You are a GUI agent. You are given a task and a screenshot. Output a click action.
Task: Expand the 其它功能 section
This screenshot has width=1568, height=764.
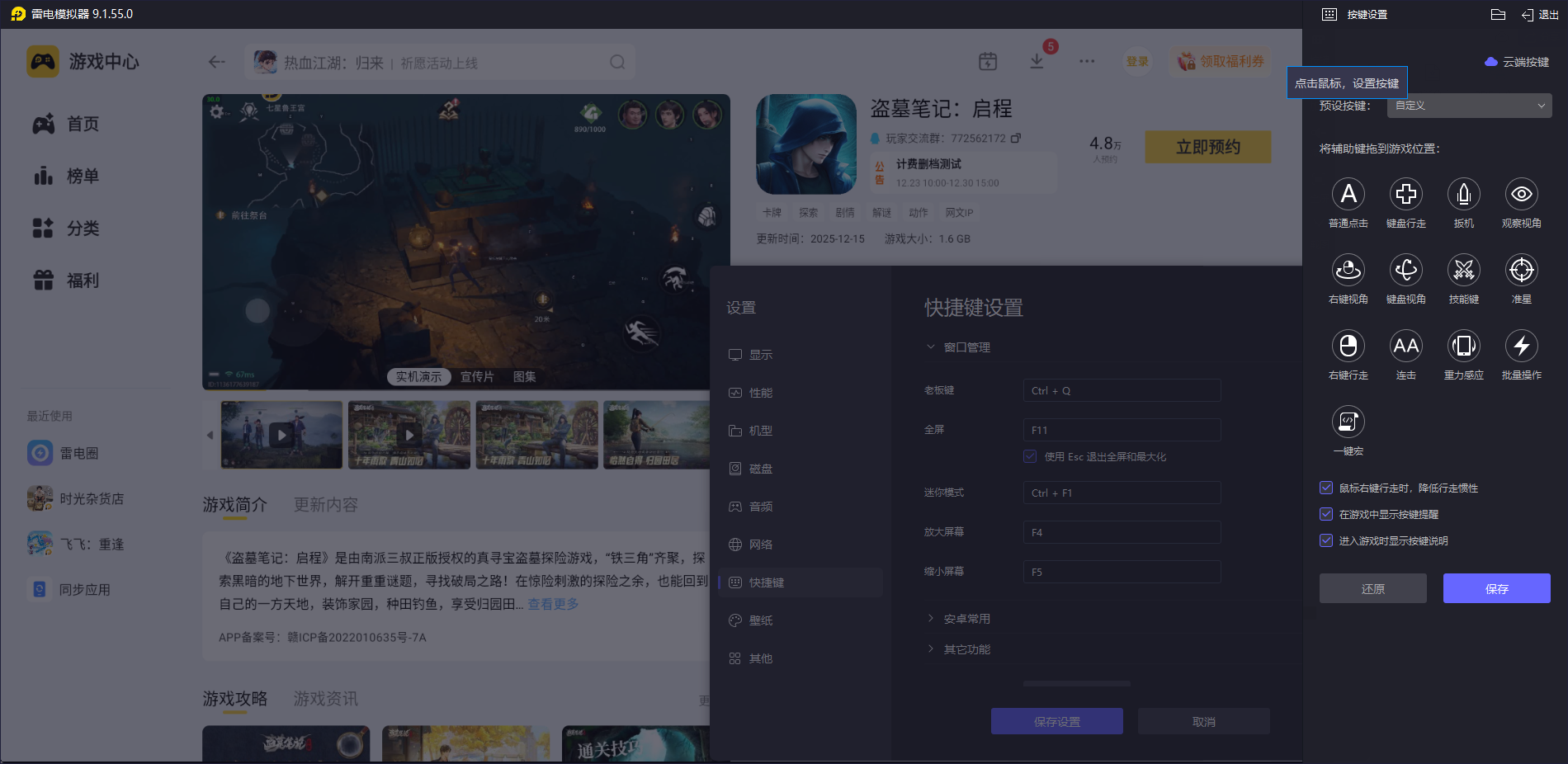[x=958, y=649]
